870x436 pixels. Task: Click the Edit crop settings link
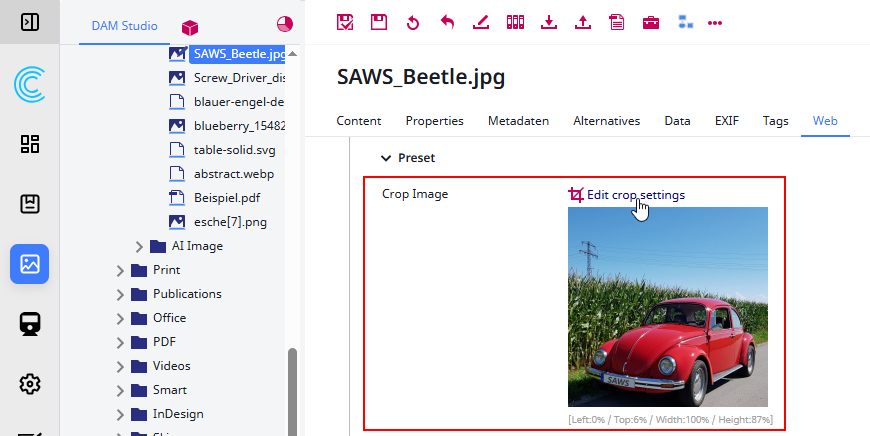[636, 195]
